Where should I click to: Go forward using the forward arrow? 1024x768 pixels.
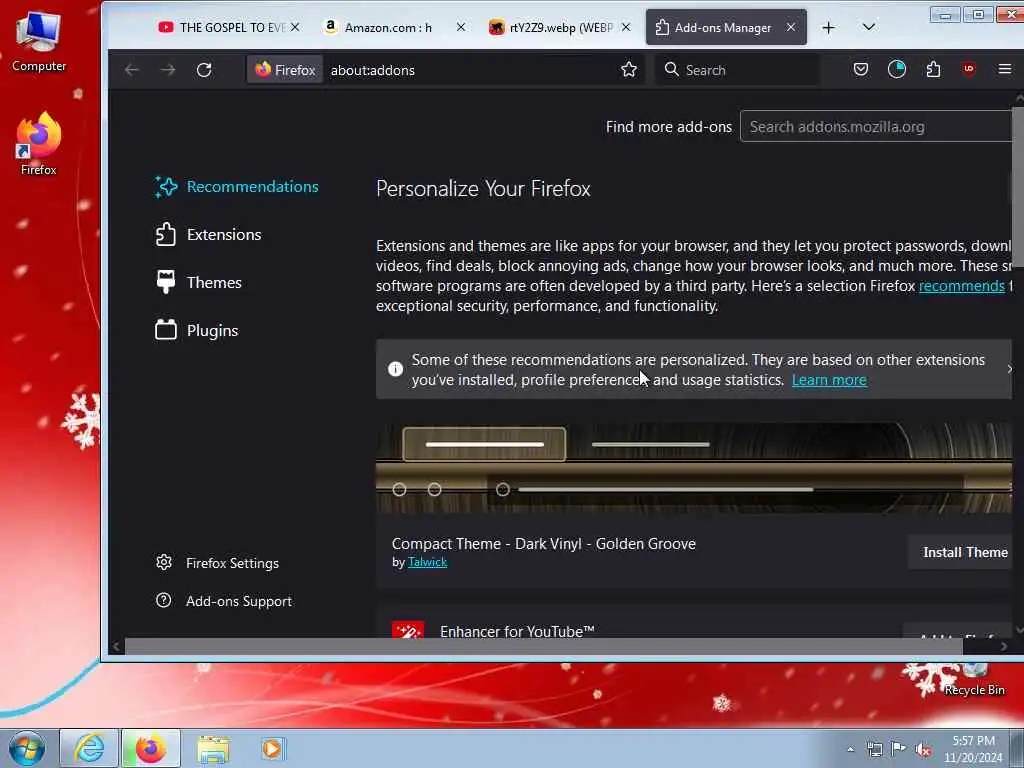168,70
